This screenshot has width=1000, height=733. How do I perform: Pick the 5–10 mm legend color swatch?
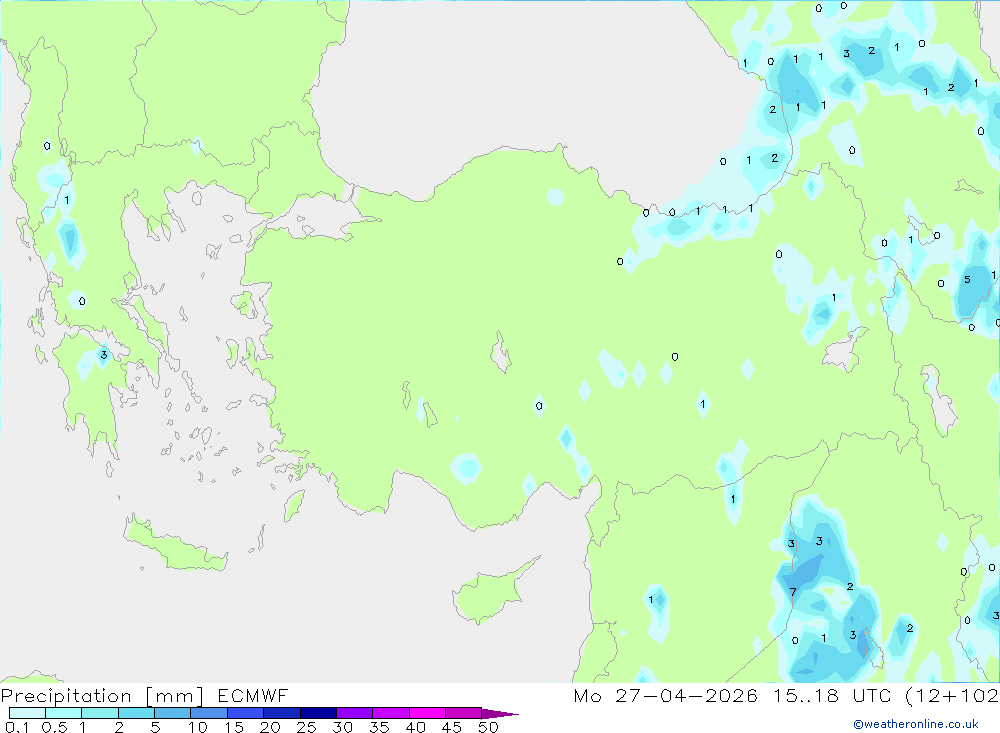pos(173,713)
